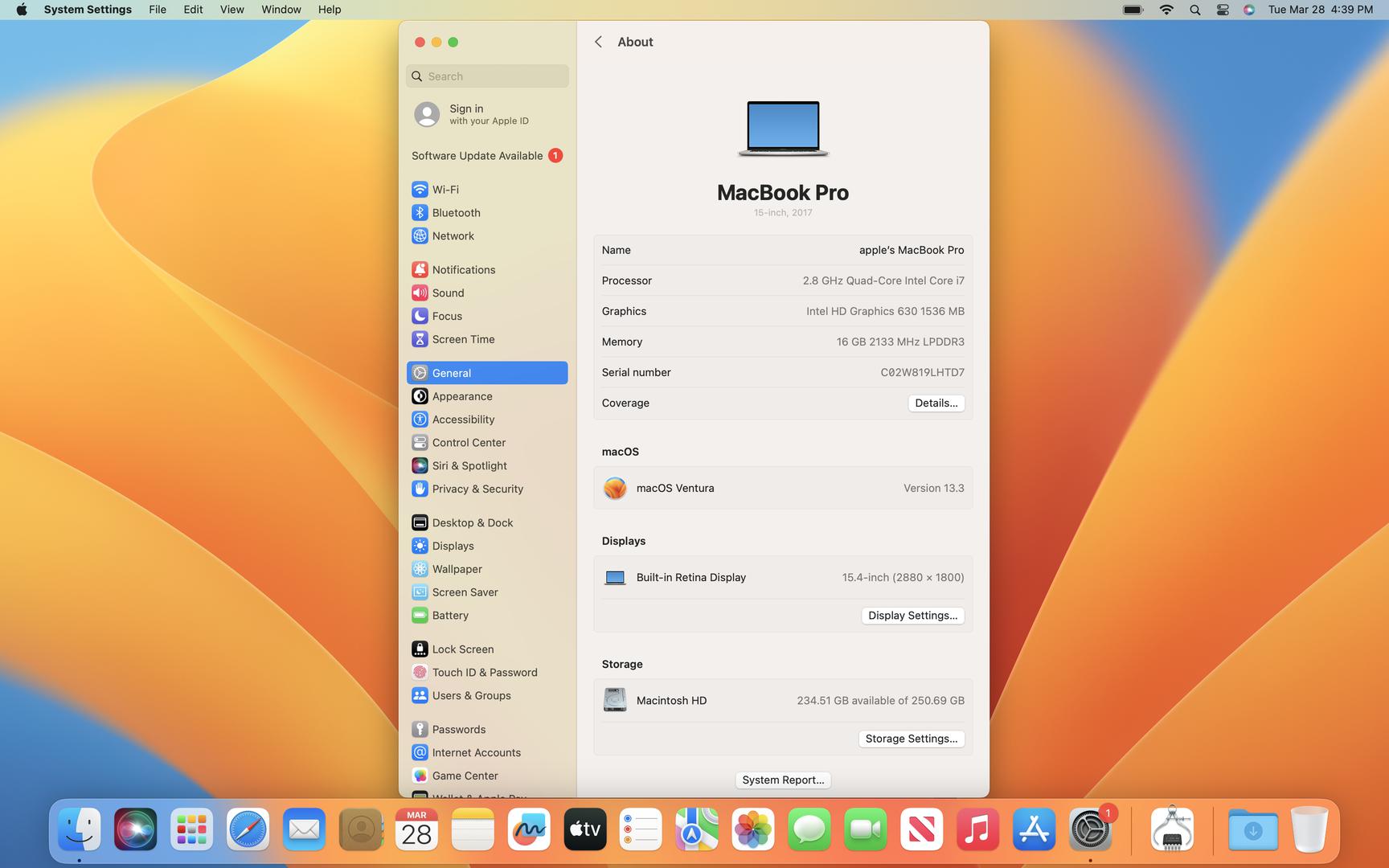Open the File menu
Viewport: 1389px width, 868px height.
click(158, 10)
